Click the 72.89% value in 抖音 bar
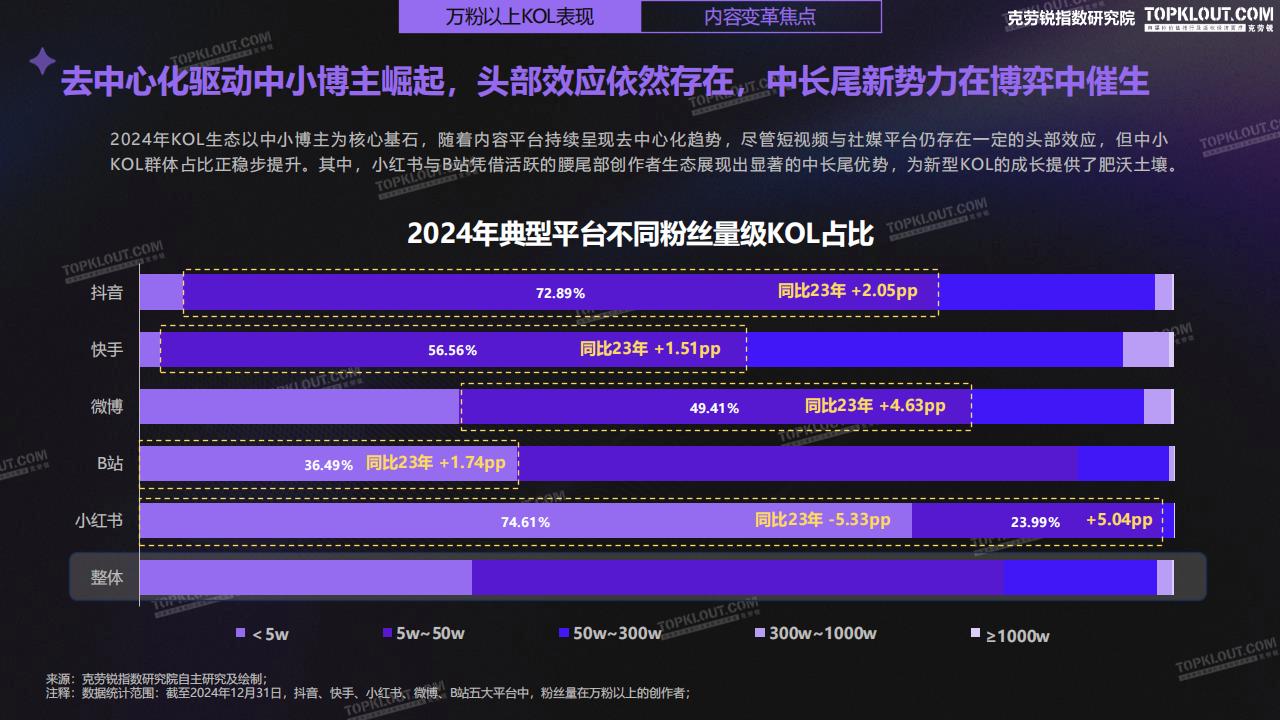This screenshot has height=720, width=1280. pyautogui.click(x=560, y=294)
